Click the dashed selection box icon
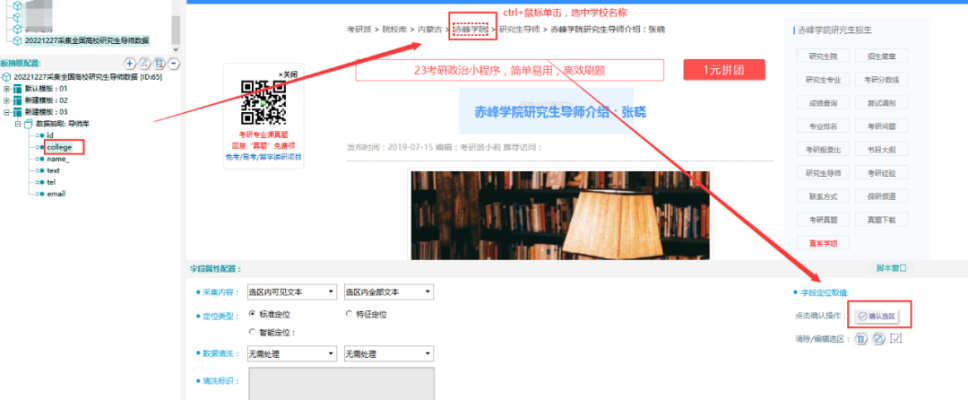This screenshot has height=400, width=968. tap(895, 337)
